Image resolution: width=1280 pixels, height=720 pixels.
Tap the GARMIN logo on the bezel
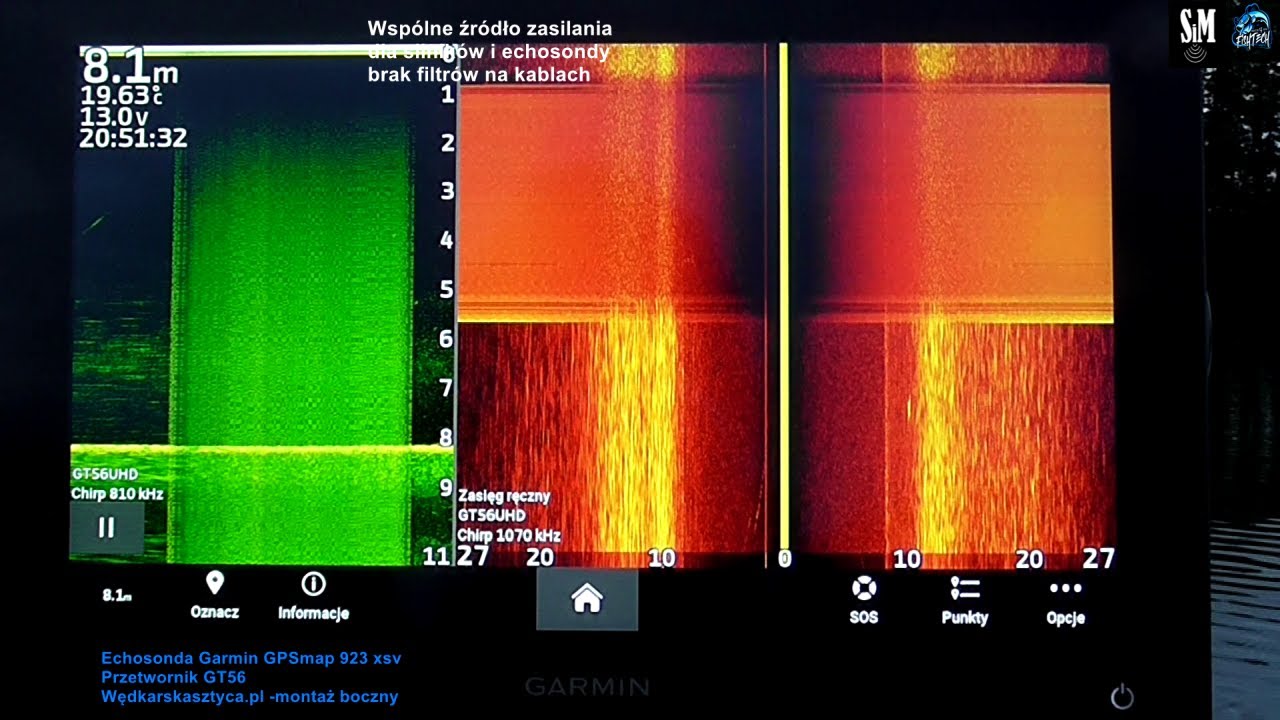tap(587, 687)
